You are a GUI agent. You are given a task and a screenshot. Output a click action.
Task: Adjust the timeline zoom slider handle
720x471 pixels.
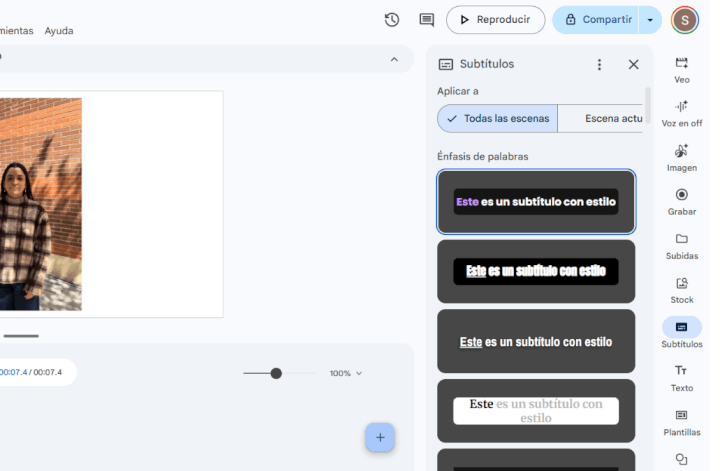(276, 373)
